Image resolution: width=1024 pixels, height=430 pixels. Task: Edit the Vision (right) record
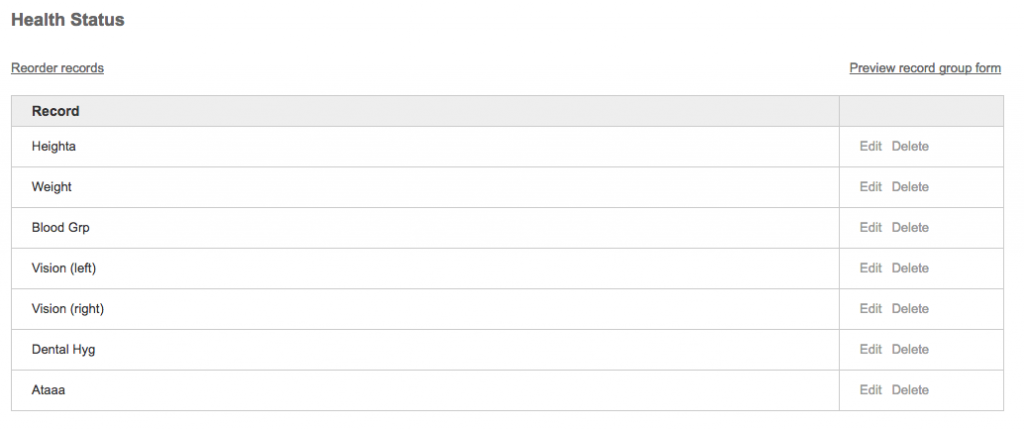(870, 309)
